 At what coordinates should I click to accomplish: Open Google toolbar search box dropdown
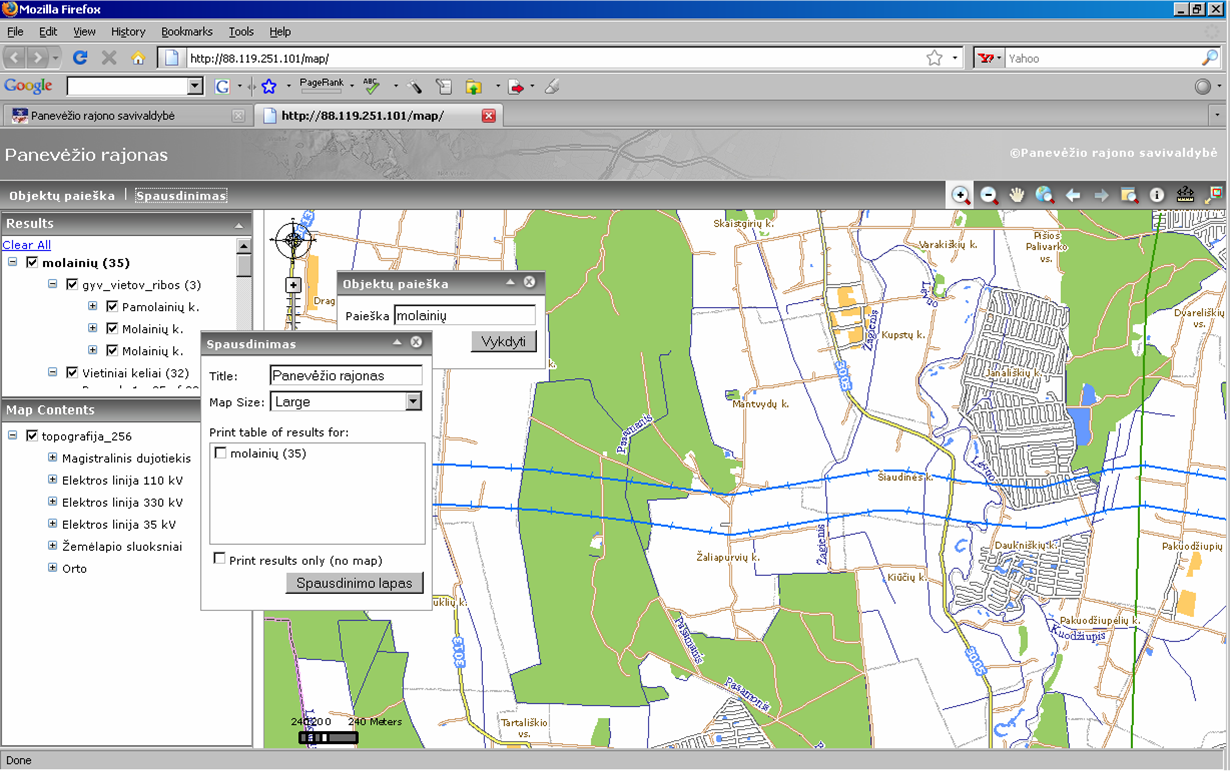(195, 87)
